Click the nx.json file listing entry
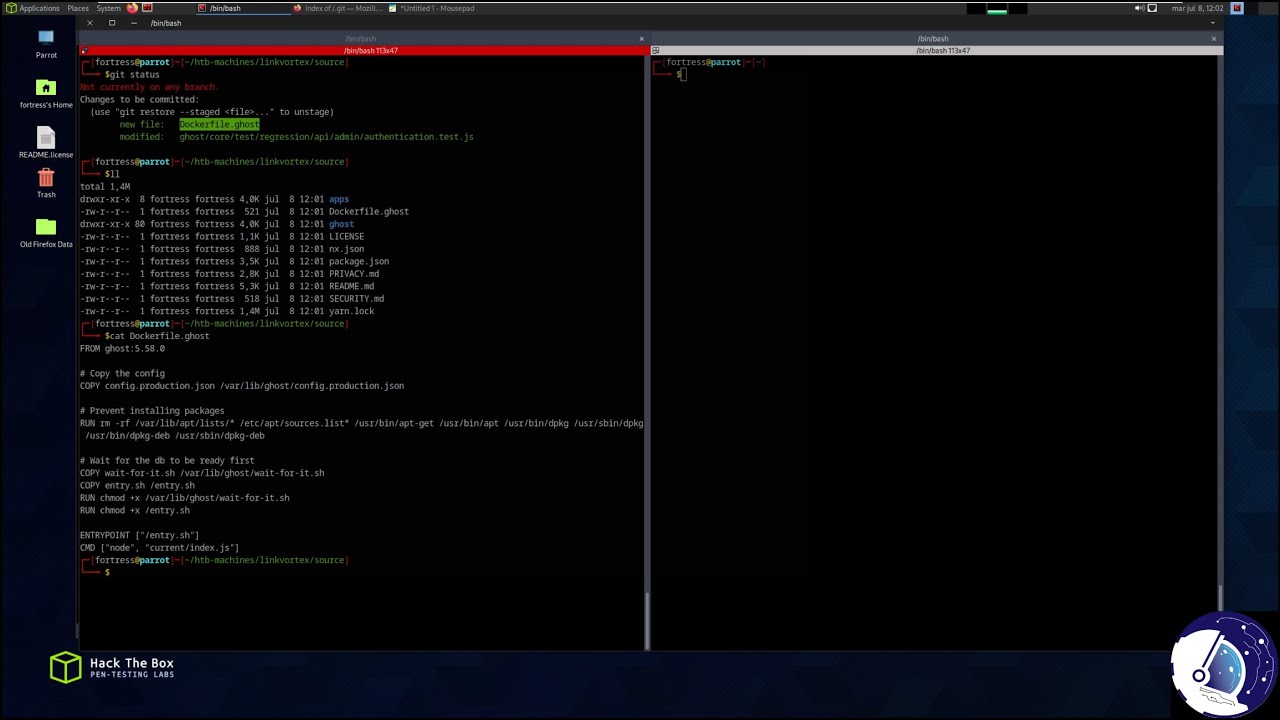This screenshot has height=720, width=1280. click(x=346, y=249)
